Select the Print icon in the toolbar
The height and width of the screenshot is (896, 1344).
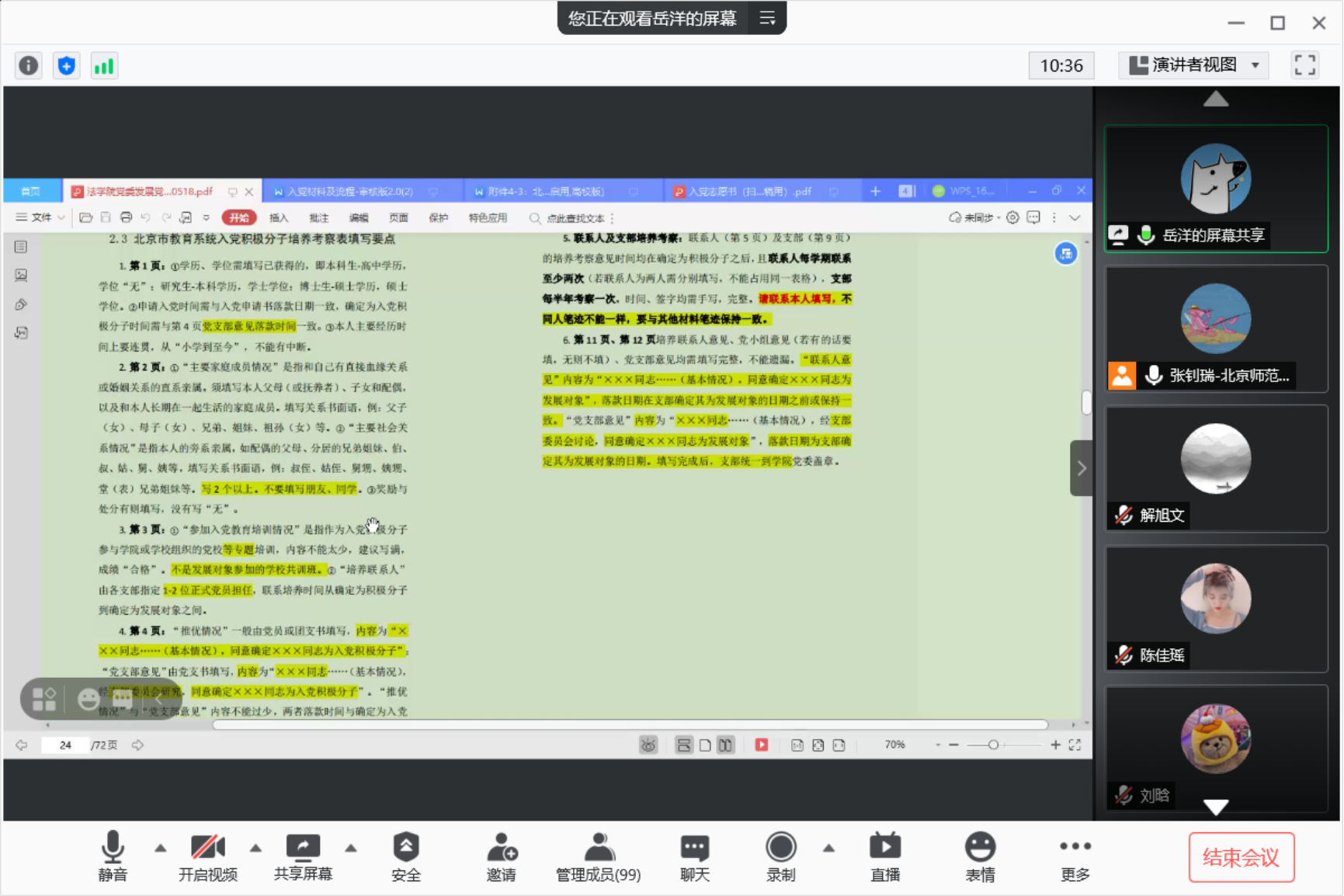126,217
